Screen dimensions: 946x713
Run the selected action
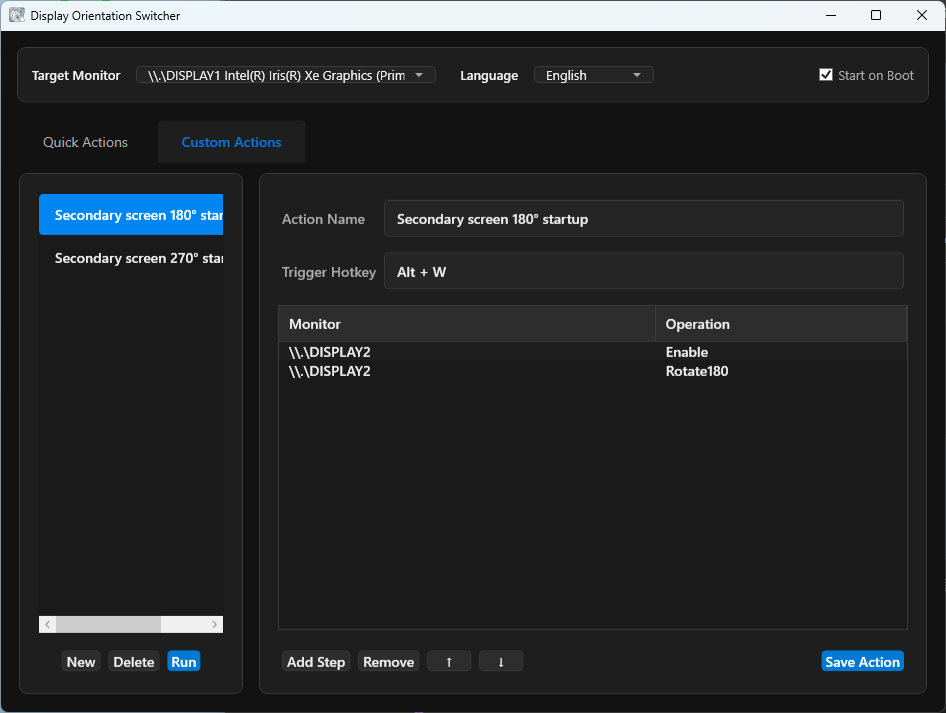[x=184, y=661]
